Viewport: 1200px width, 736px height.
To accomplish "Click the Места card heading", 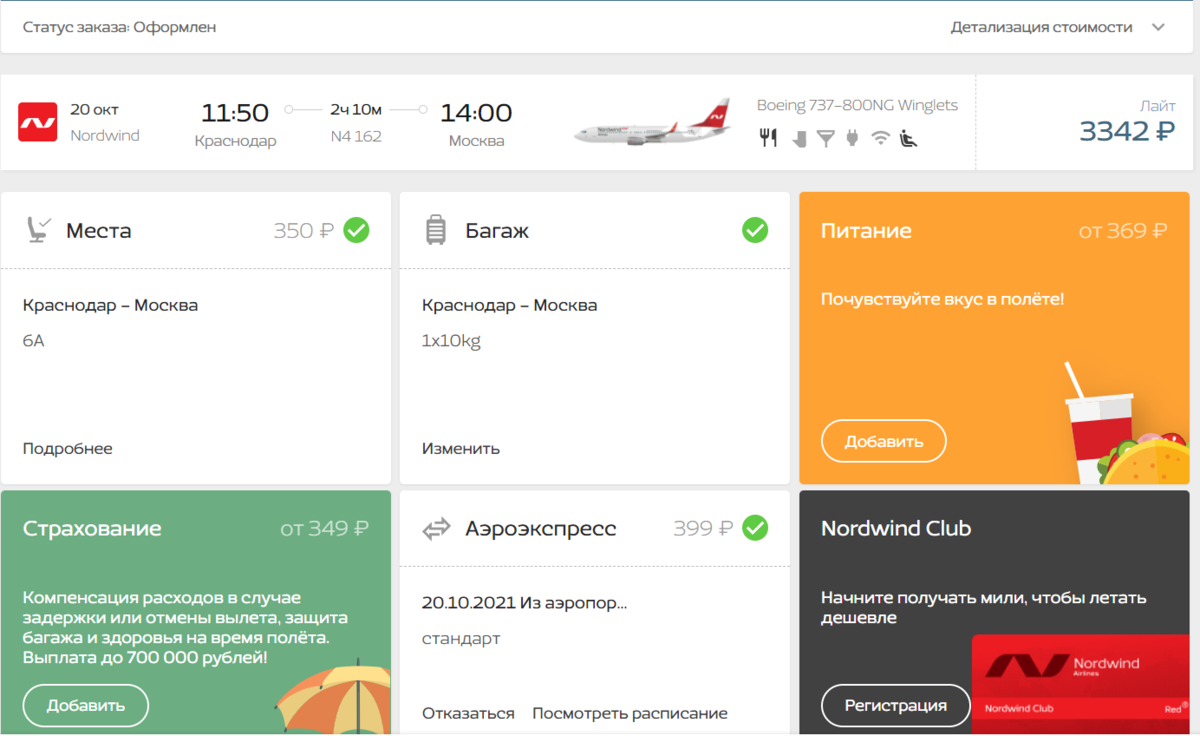I will 99,230.
